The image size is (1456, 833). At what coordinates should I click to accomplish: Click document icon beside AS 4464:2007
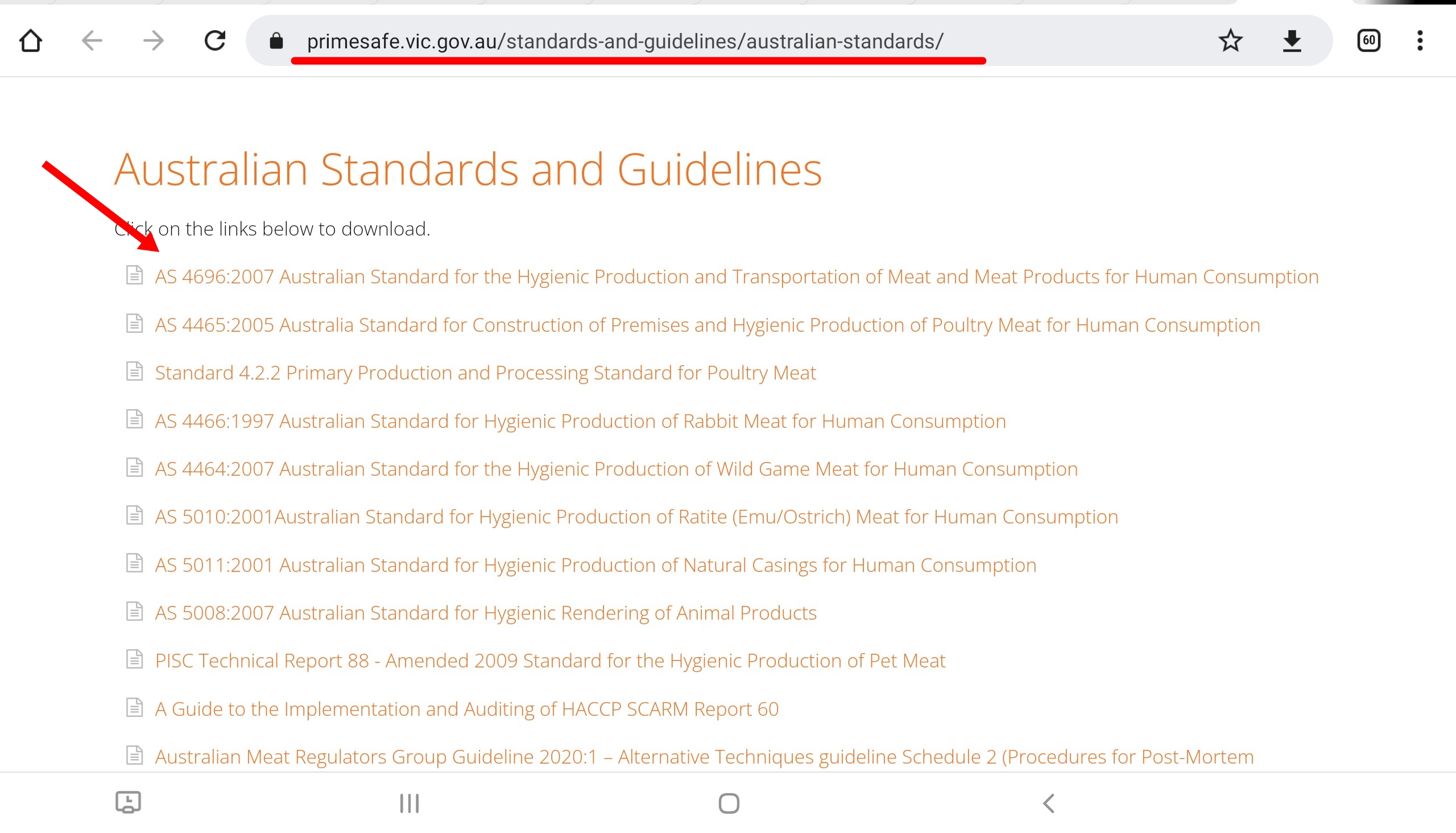point(134,467)
